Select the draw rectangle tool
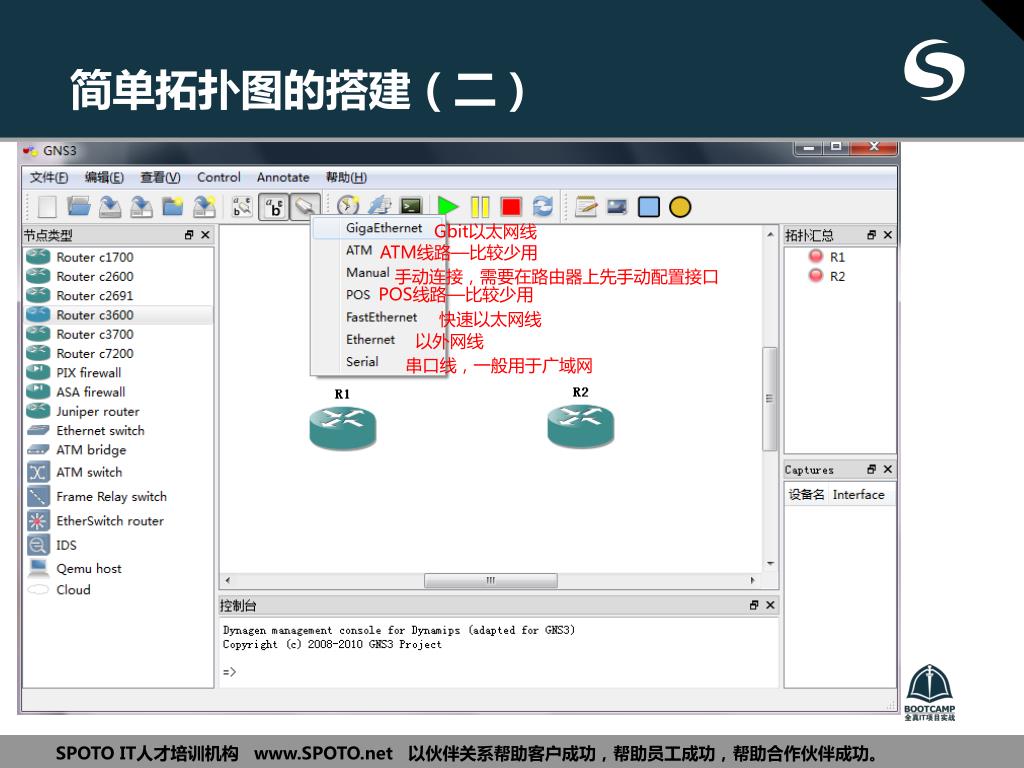1024x768 pixels. click(648, 206)
